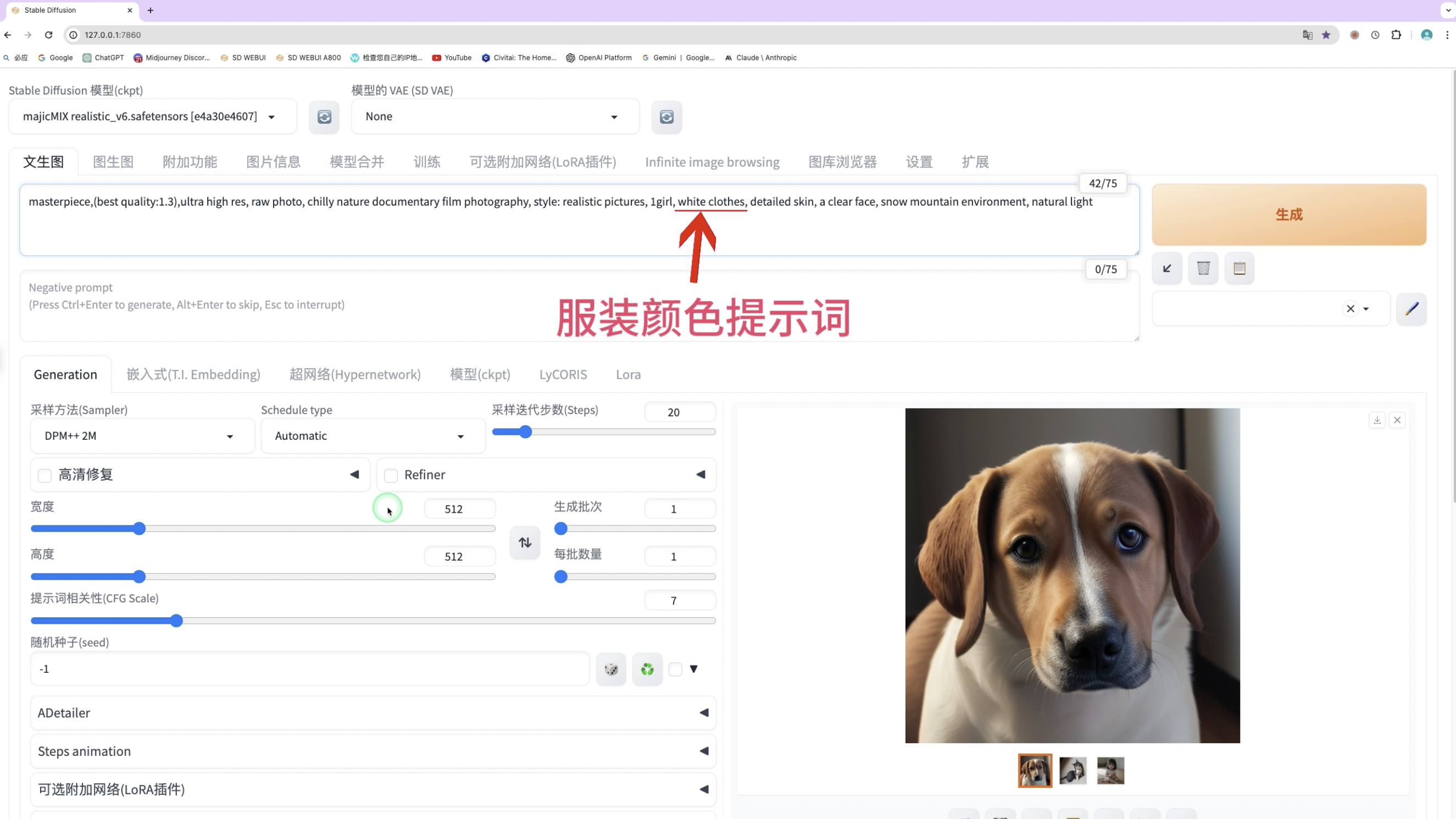Refresh the Stable Diffusion checkpoint list
This screenshot has height=819, width=1456.
pyautogui.click(x=324, y=117)
